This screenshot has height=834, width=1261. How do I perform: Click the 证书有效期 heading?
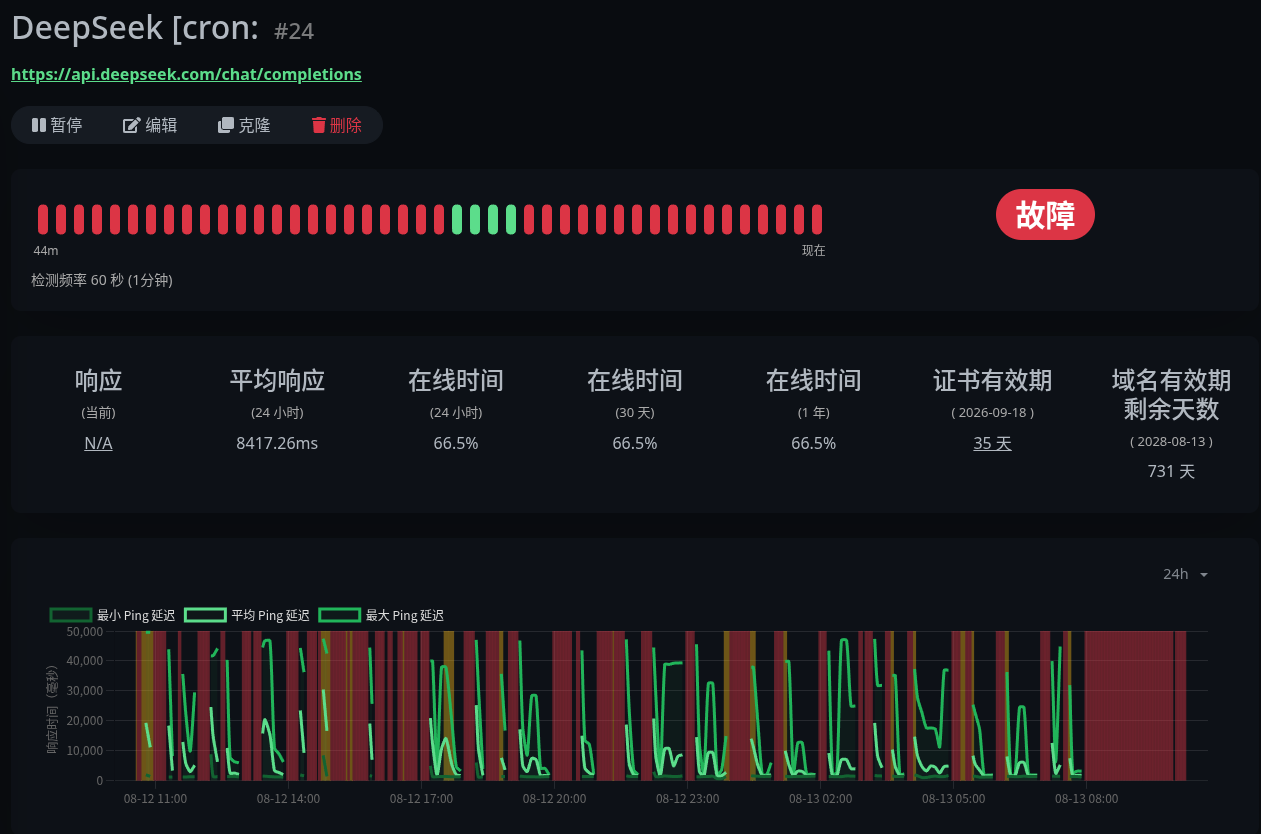click(x=992, y=380)
